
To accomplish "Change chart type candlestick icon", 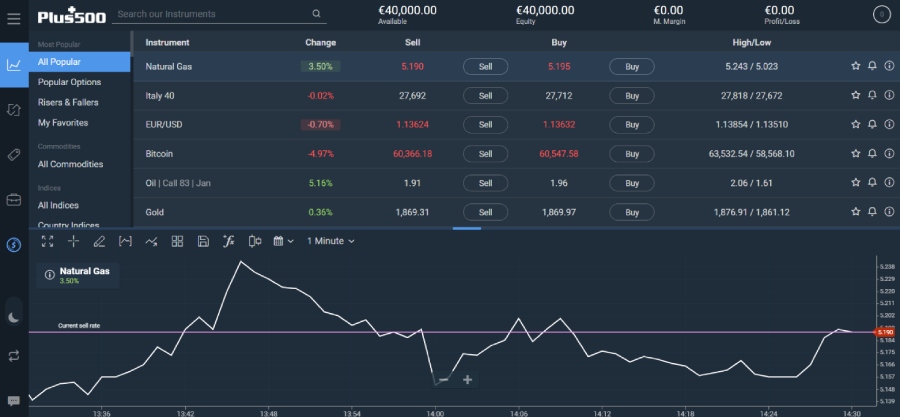I will point(255,241).
